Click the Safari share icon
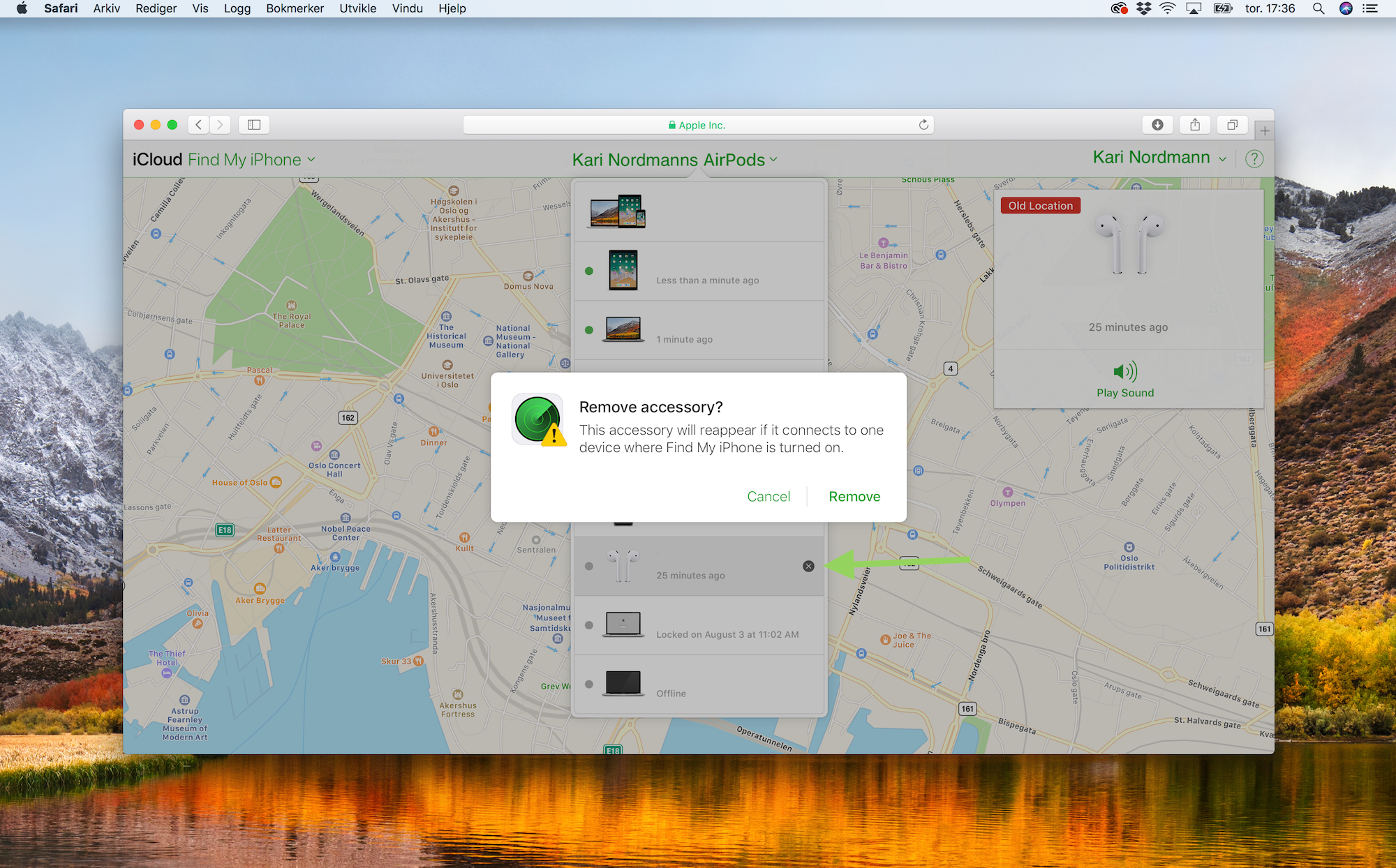The width and height of the screenshot is (1396, 868). pos(1195,125)
